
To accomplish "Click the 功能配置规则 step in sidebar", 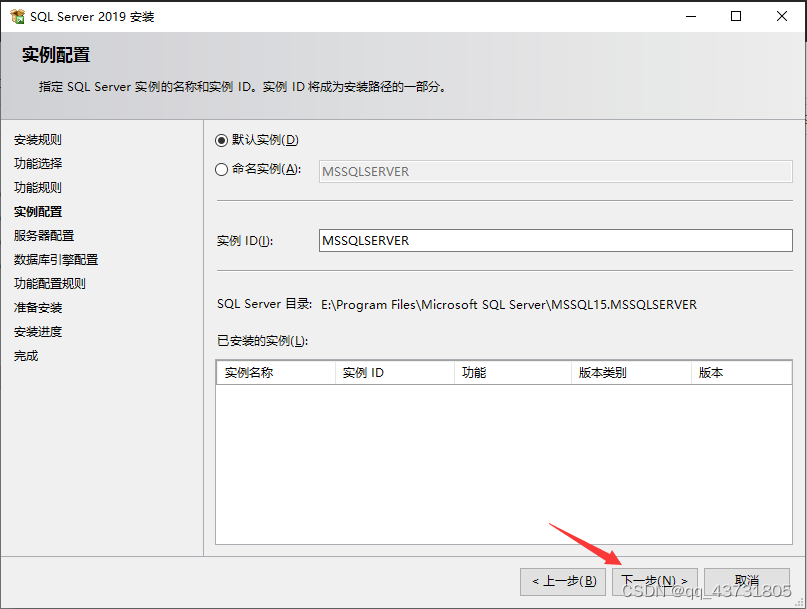I will tap(50, 284).
